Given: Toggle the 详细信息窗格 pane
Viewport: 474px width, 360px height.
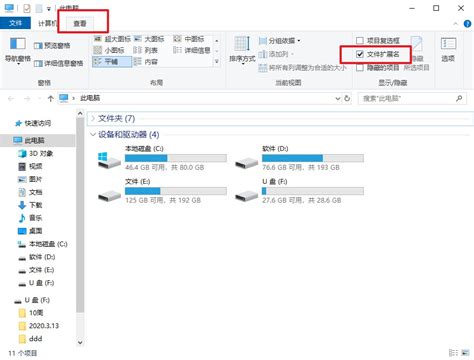Looking at the screenshot, I should (59, 63).
